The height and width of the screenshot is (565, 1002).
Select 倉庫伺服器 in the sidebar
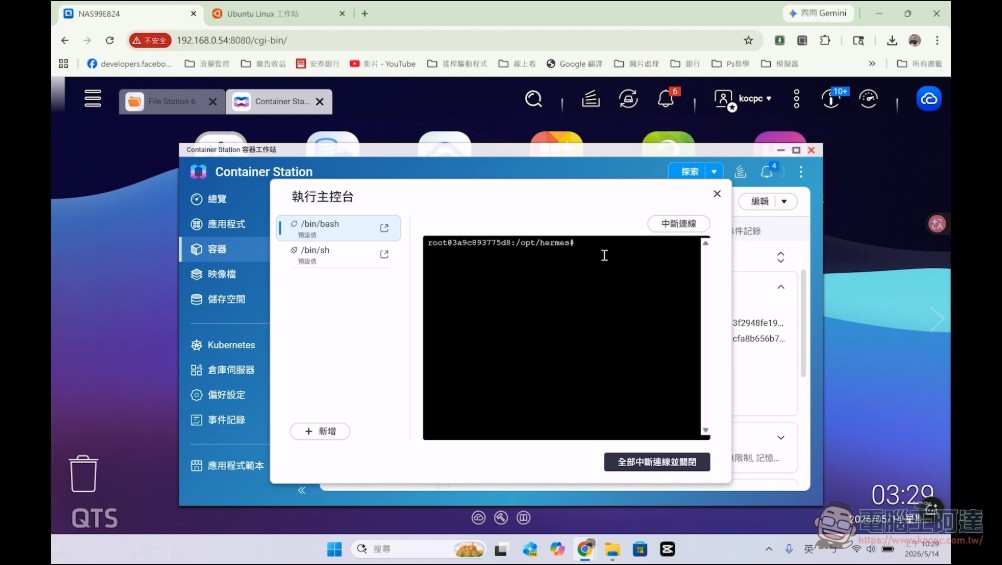(224, 369)
